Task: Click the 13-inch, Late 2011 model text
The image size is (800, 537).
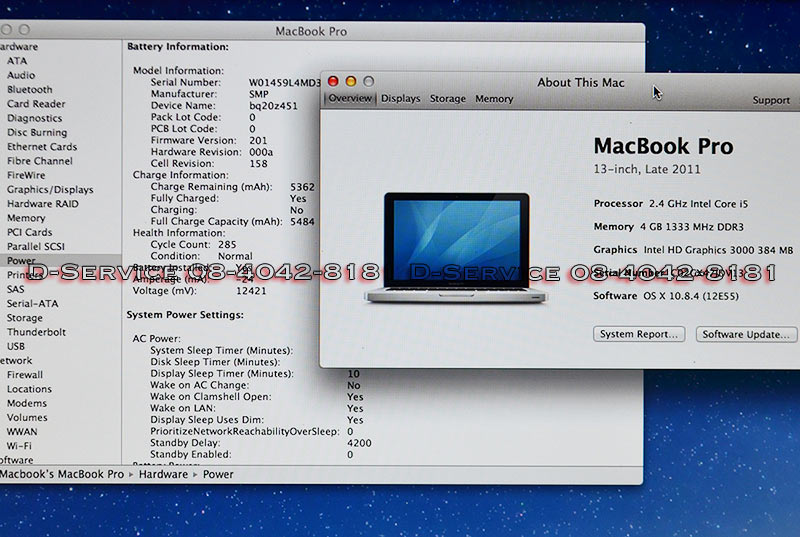Action: [647, 169]
